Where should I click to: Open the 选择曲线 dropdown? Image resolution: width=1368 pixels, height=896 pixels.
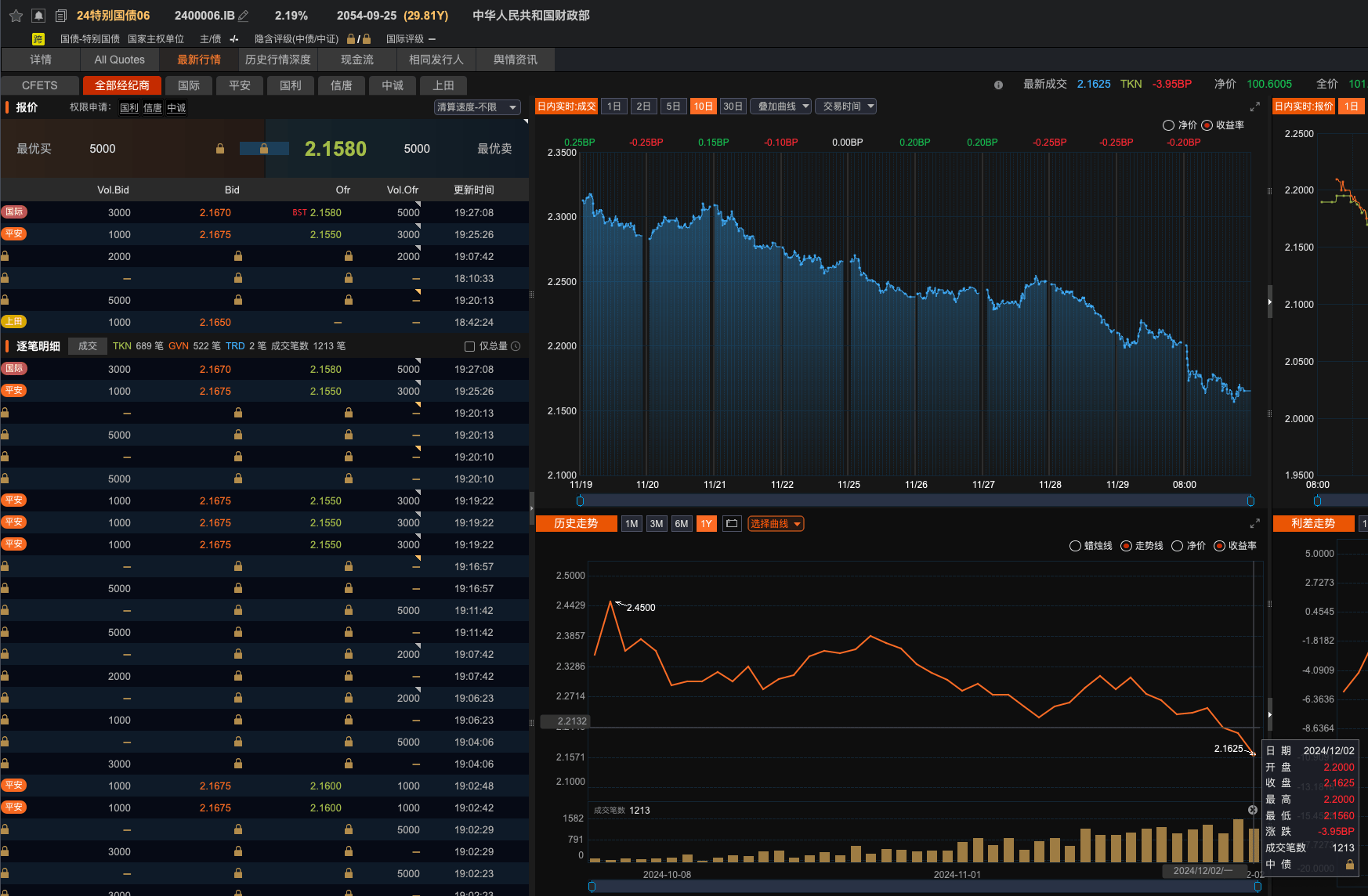click(776, 524)
